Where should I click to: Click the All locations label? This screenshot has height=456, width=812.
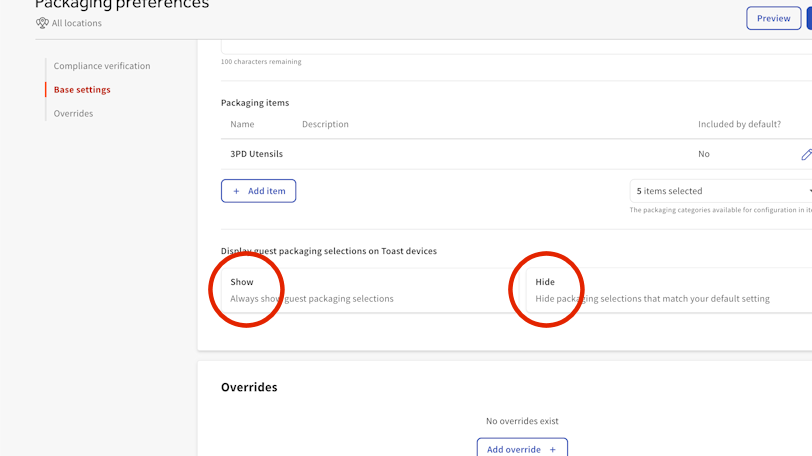[x=77, y=23]
